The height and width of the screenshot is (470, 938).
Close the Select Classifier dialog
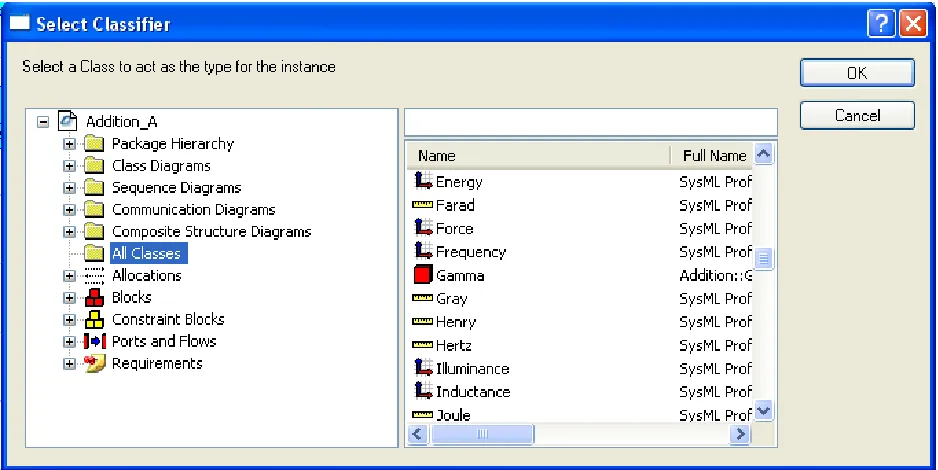click(913, 25)
